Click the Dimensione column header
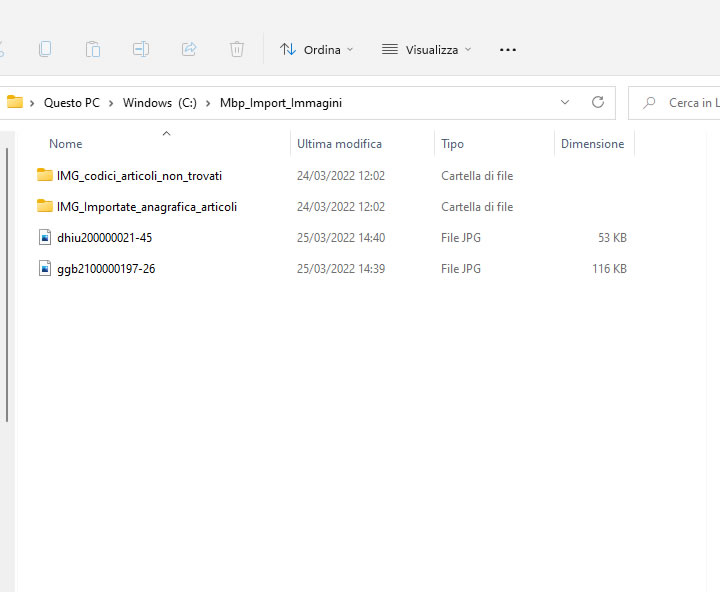 tap(592, 144)
